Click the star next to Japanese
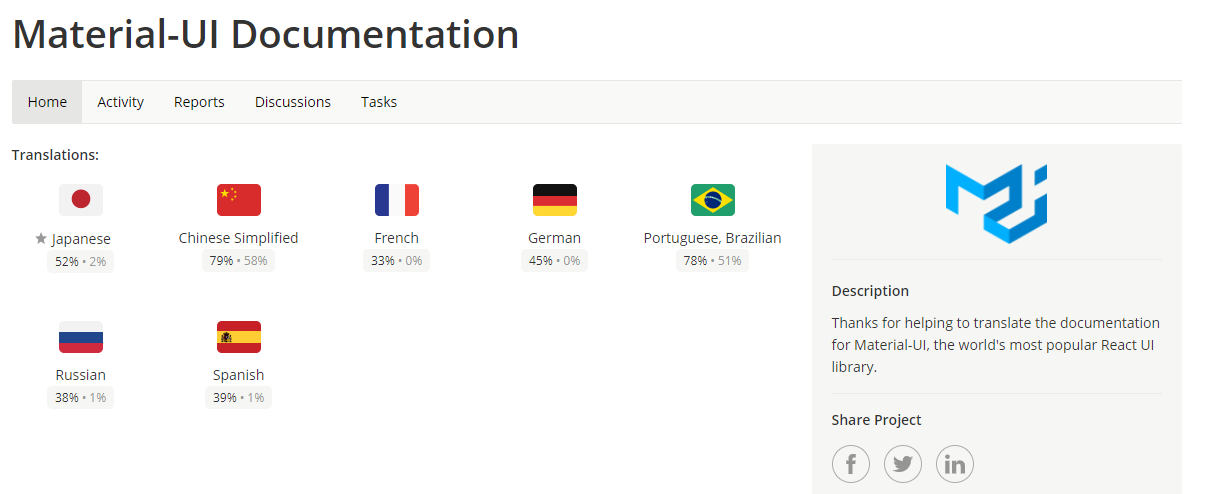 tap(41, 239)
